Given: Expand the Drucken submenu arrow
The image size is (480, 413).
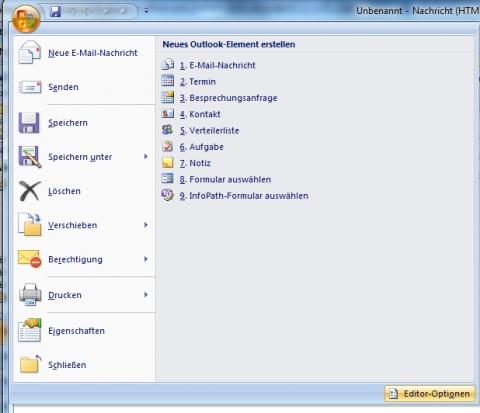Looking at the screenshot, I should click(x=146, y=295).
